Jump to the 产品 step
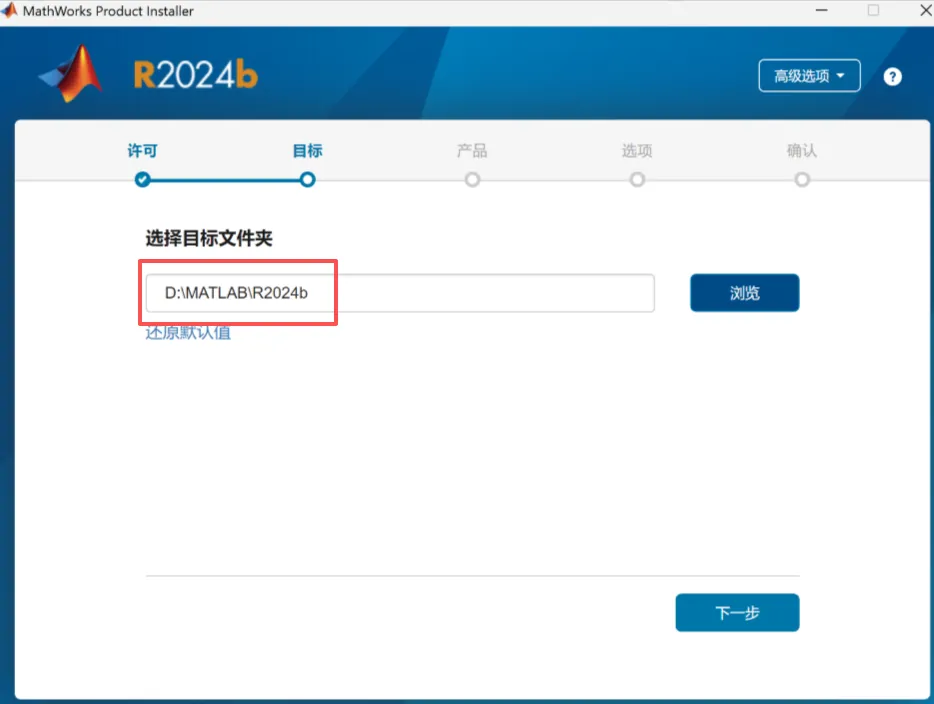Image resolution: width=934 pixels, height=704 pixels. pos(472,151)
